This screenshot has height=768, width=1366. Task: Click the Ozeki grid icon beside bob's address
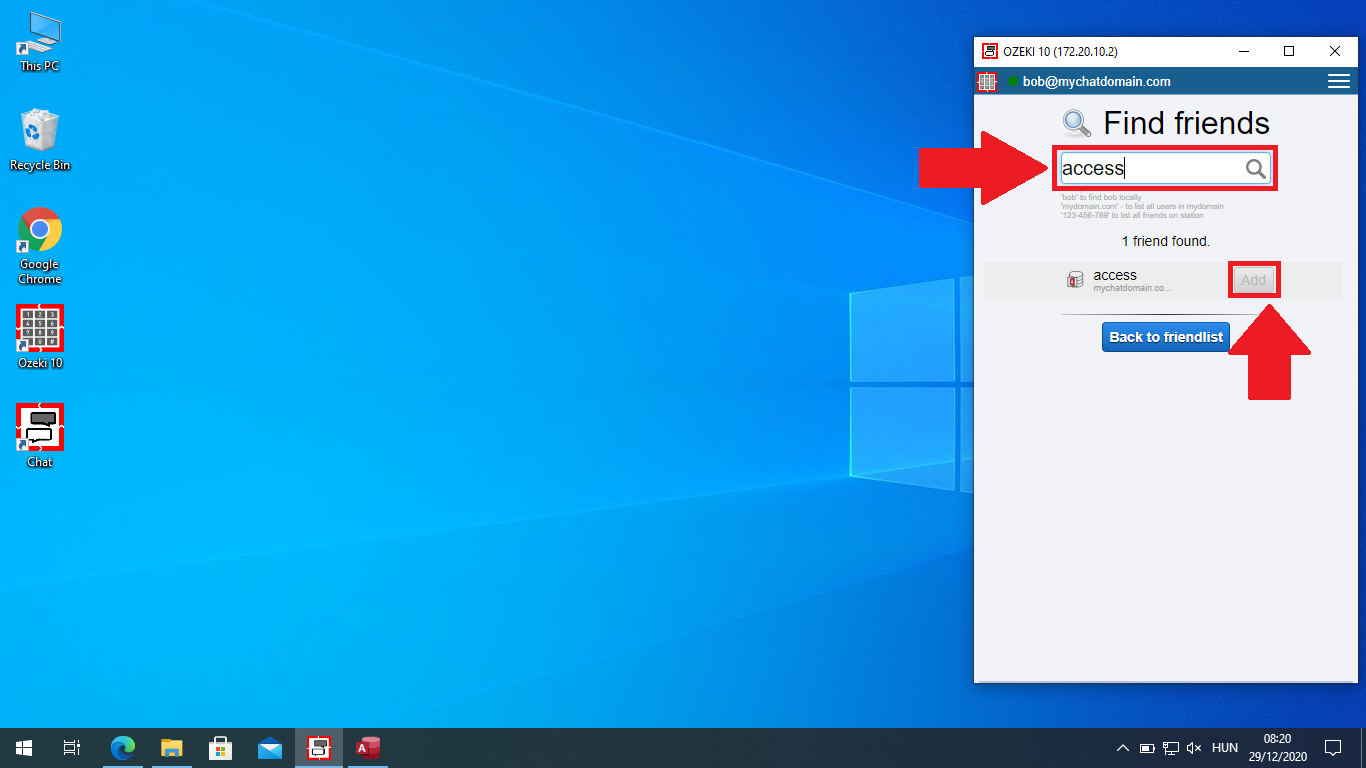(987, 82)
